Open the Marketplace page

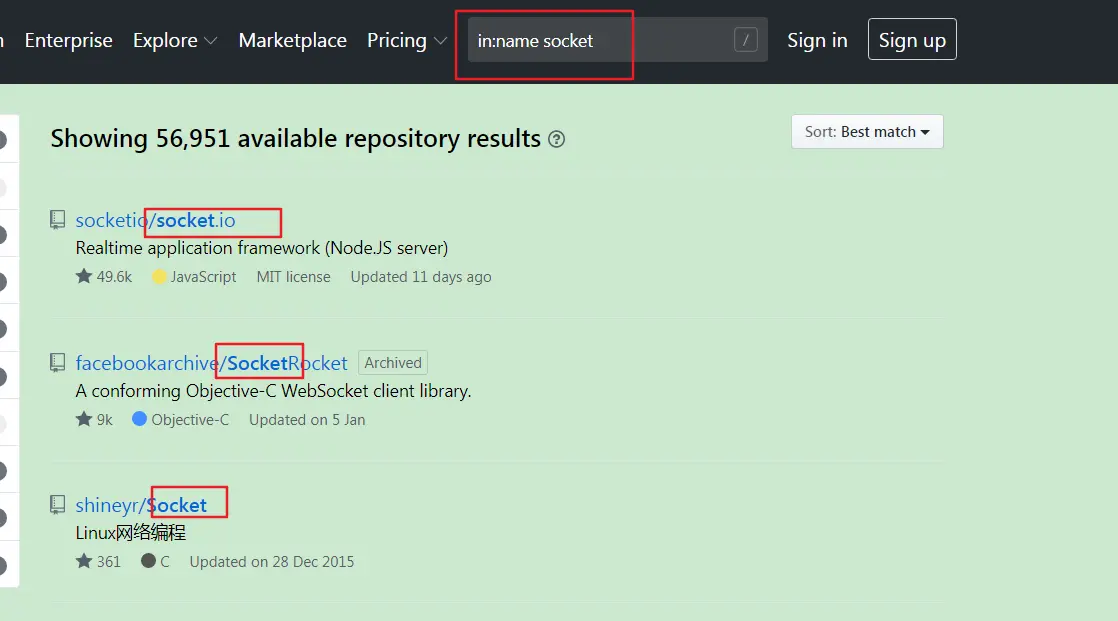pyautogui.click(x=292, y=41)
